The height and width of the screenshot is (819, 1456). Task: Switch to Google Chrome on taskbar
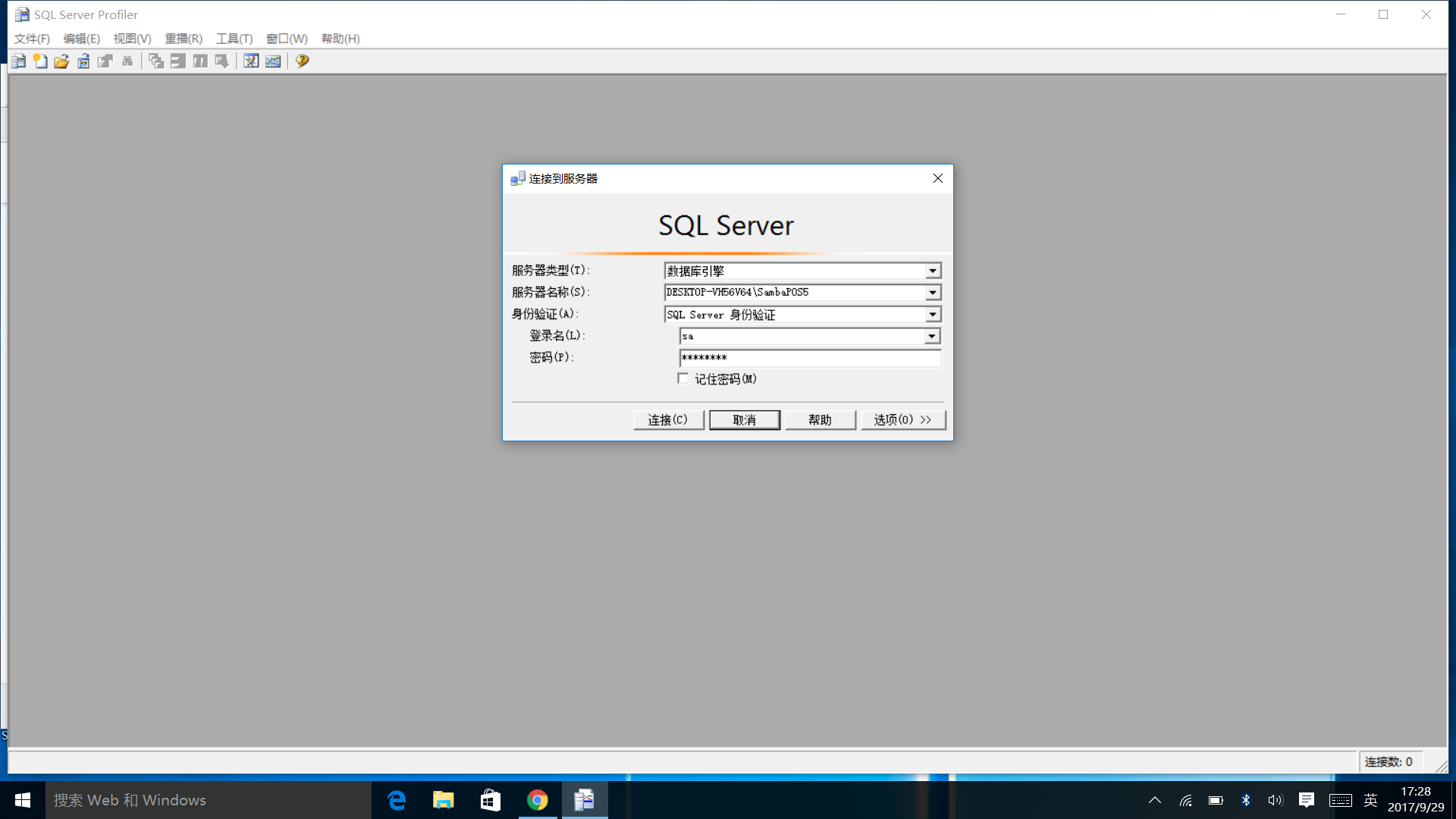(x=538, y=800)
